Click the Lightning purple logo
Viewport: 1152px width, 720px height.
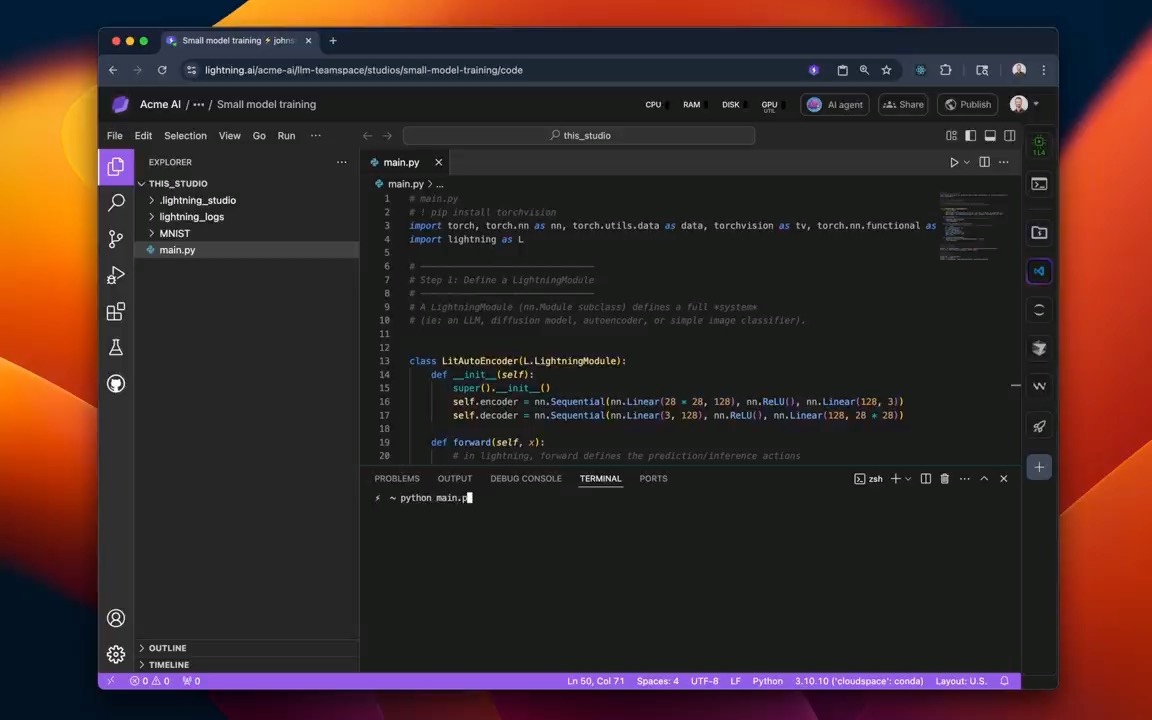pyautogui.click(x=120, y=104)
